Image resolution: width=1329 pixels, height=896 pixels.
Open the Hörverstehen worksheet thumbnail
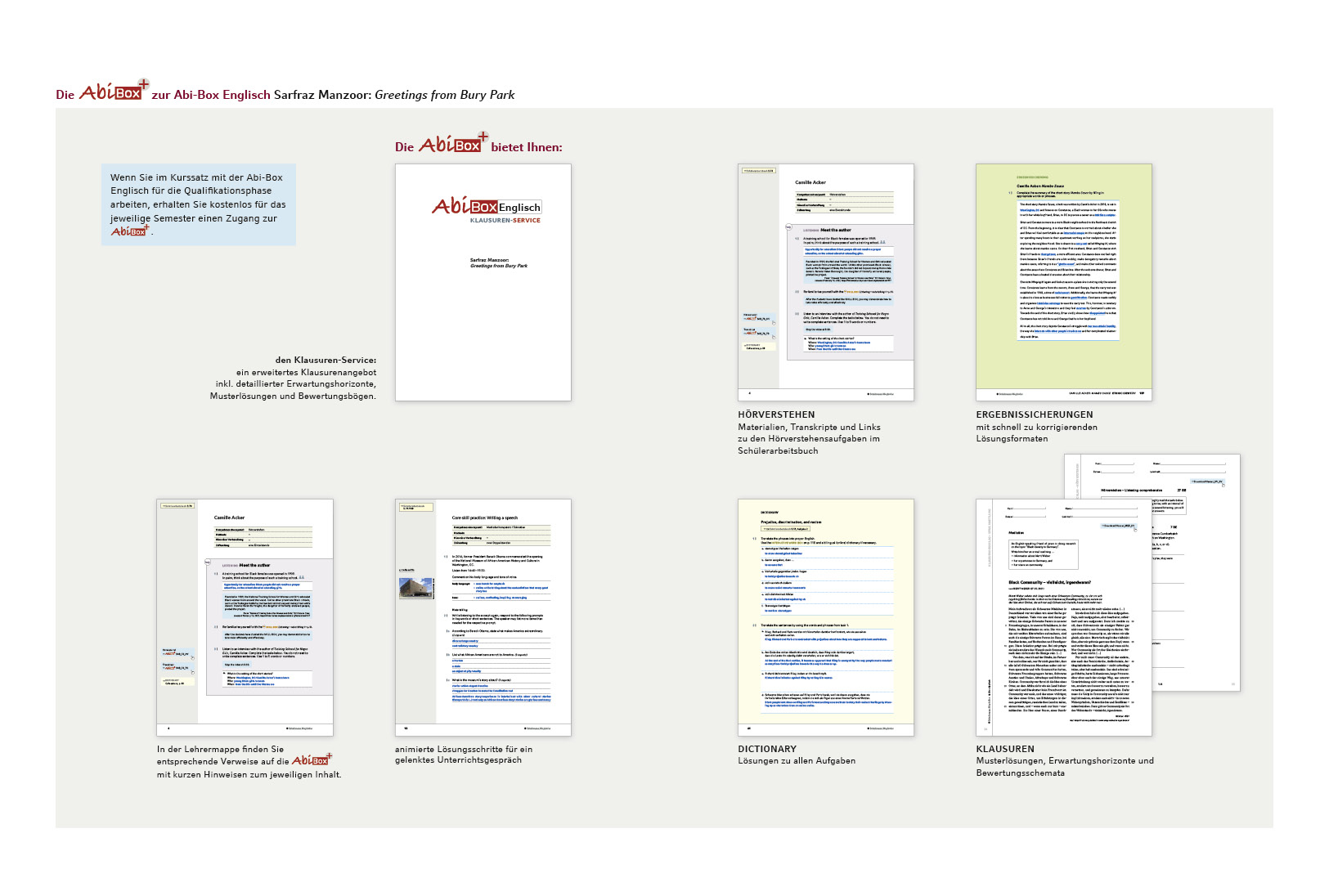pyautogui.click(x=825, y=282)
